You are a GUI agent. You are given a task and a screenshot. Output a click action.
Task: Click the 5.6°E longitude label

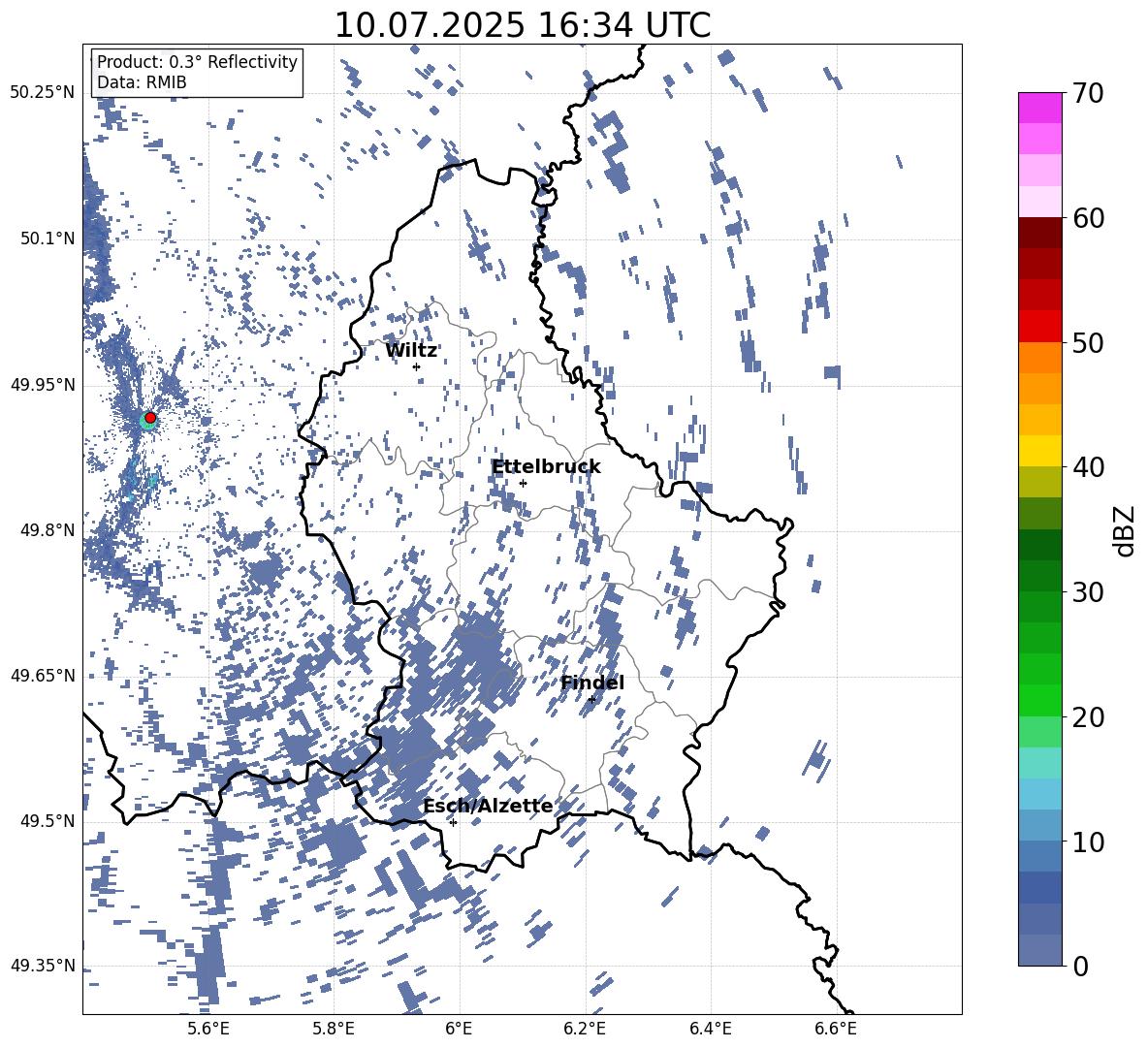(x=208, y=1029)
